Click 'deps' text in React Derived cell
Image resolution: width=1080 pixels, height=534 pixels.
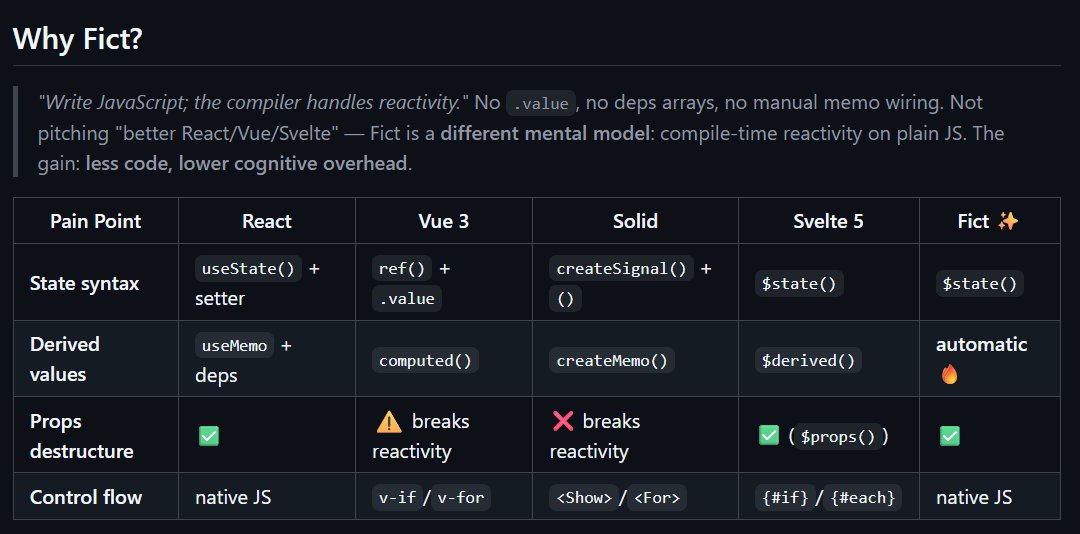click(x=216, y=376)
